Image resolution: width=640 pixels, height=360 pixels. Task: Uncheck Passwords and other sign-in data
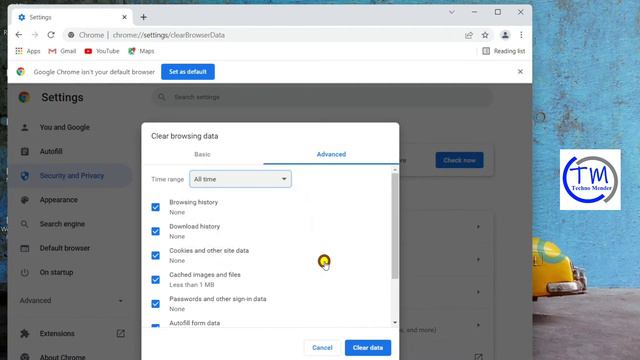[x=156, y=304]
